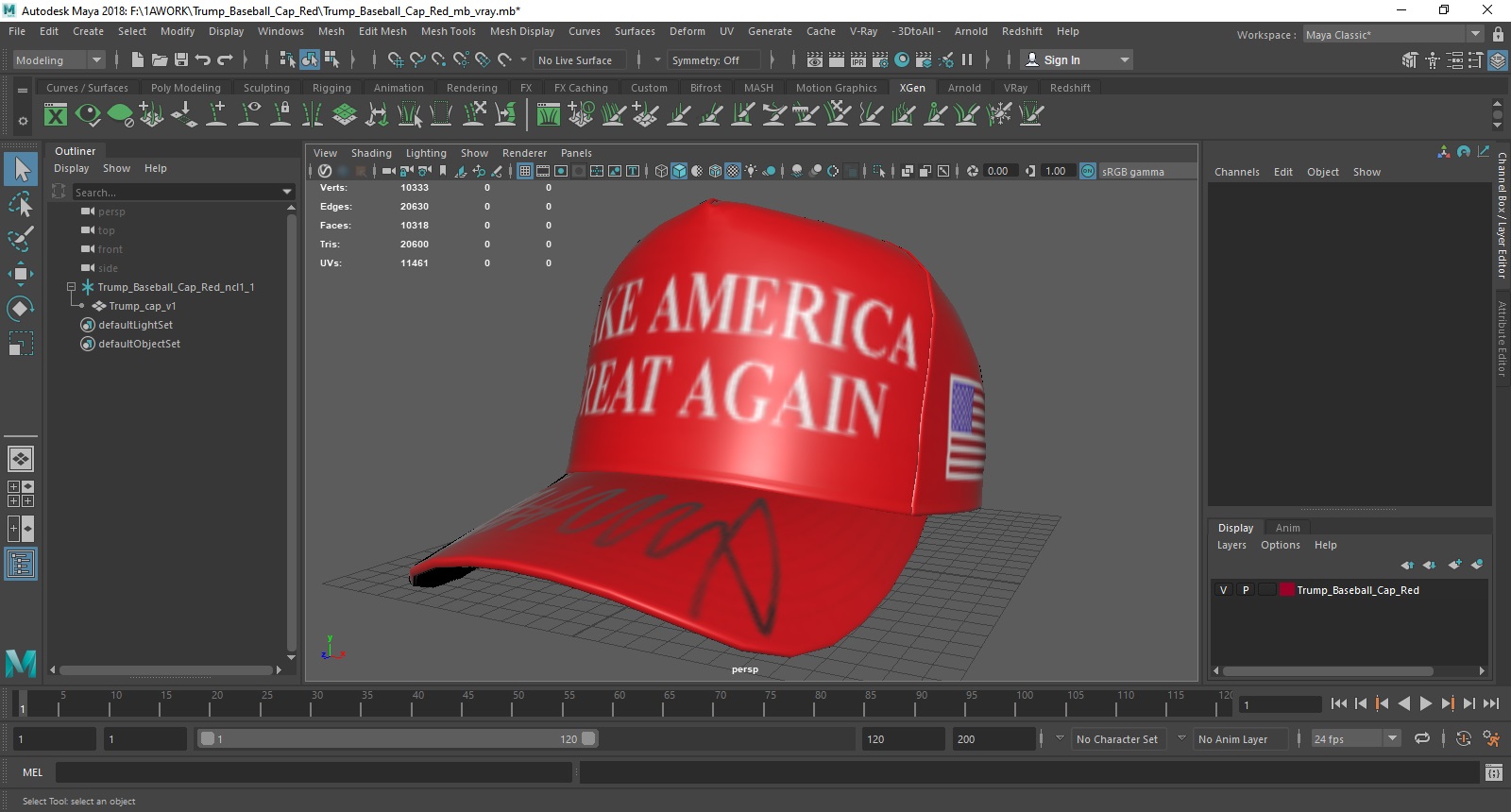Activate the Move tool in toolbox
Image resolution: width=1511 pixels, height=812 pixels.
[21, 274]
